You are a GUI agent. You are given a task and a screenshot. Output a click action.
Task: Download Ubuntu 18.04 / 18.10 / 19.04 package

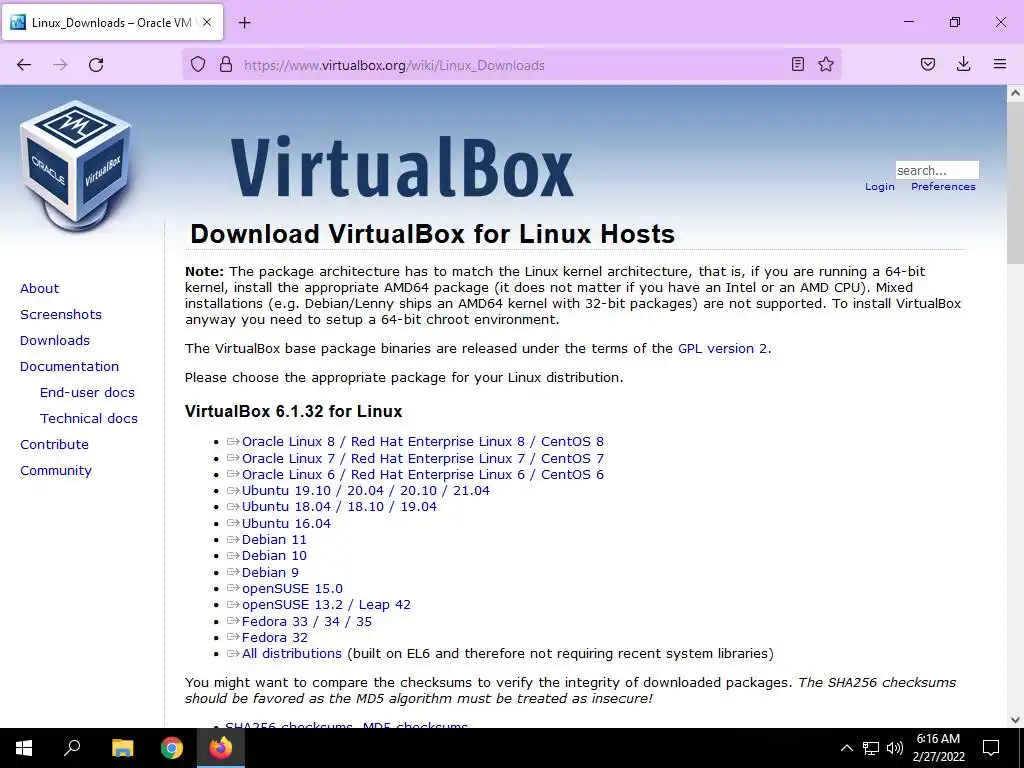(x=339, y=507)
